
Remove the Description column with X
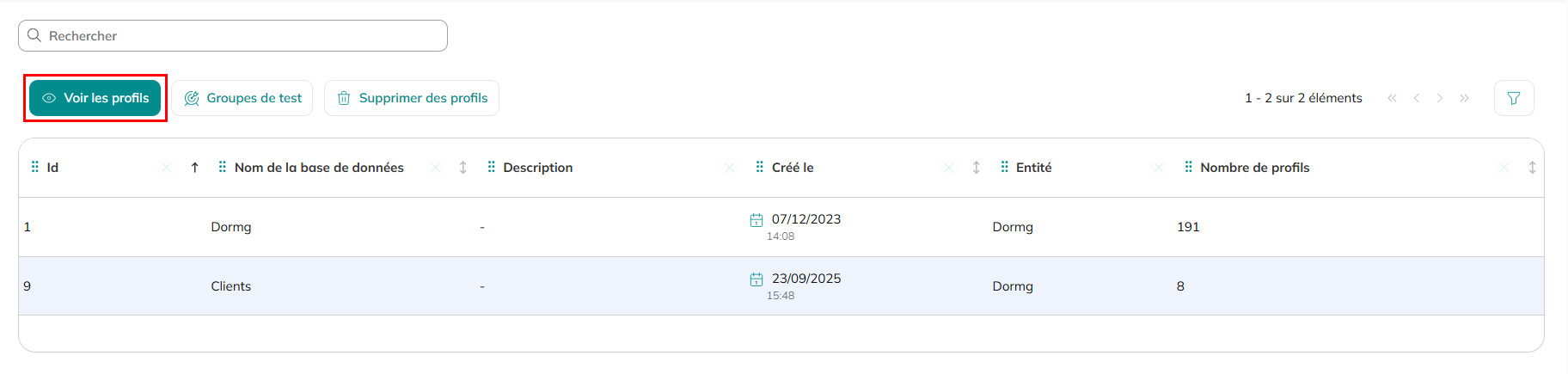coord(730,168)
